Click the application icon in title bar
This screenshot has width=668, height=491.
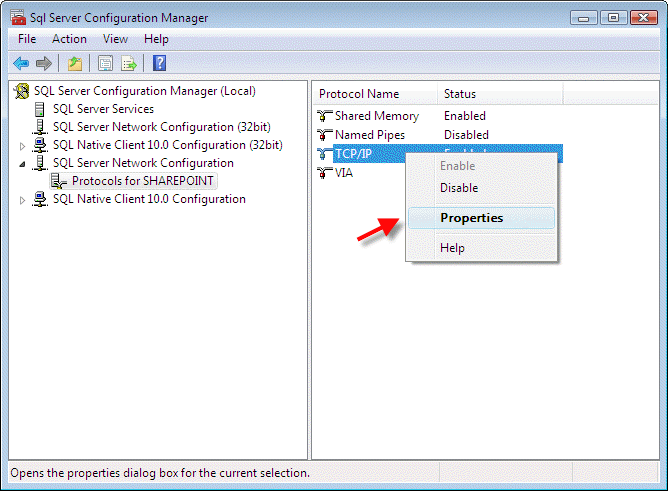click(18, 17)
